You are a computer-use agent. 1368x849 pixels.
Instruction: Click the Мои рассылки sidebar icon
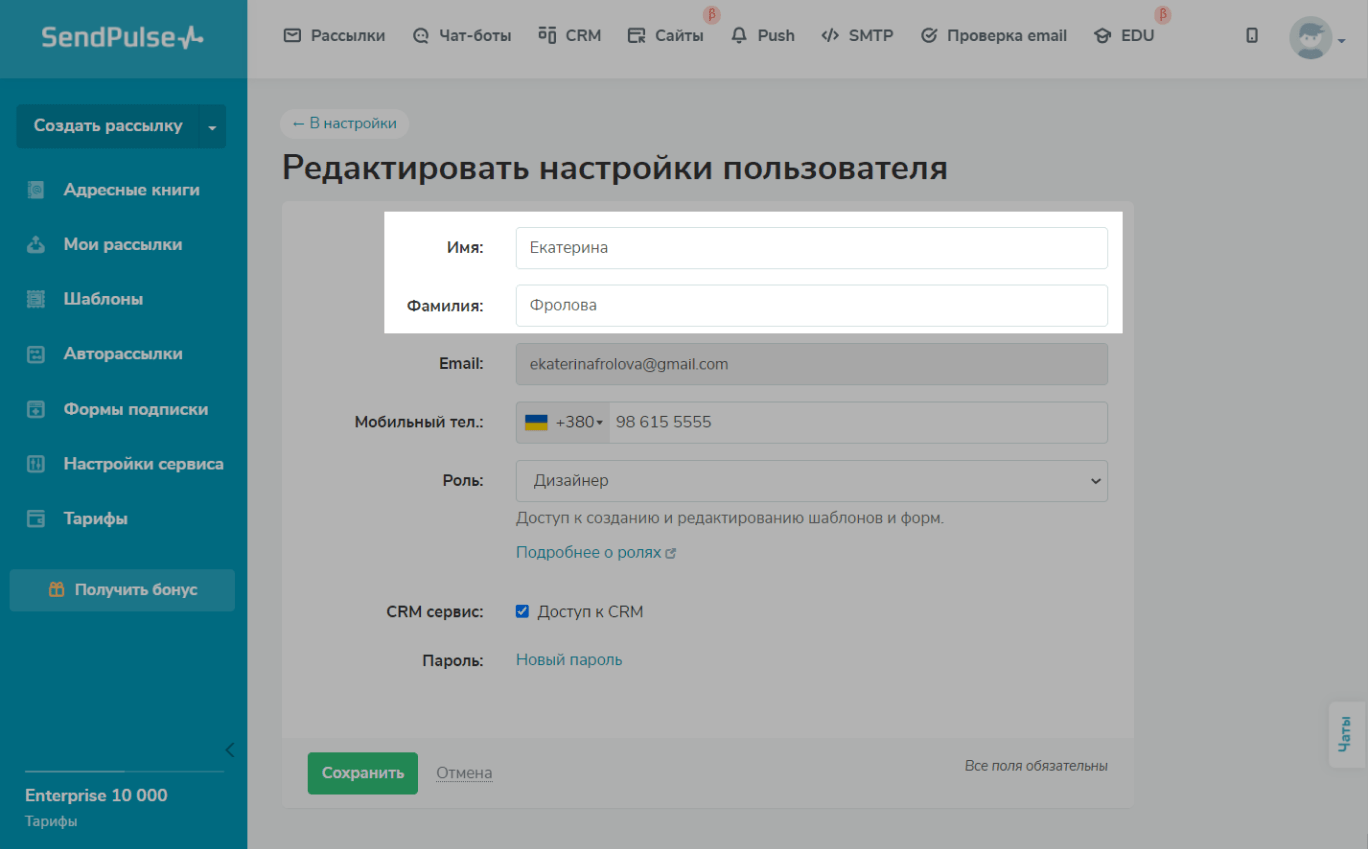click(x=36, y=245)
